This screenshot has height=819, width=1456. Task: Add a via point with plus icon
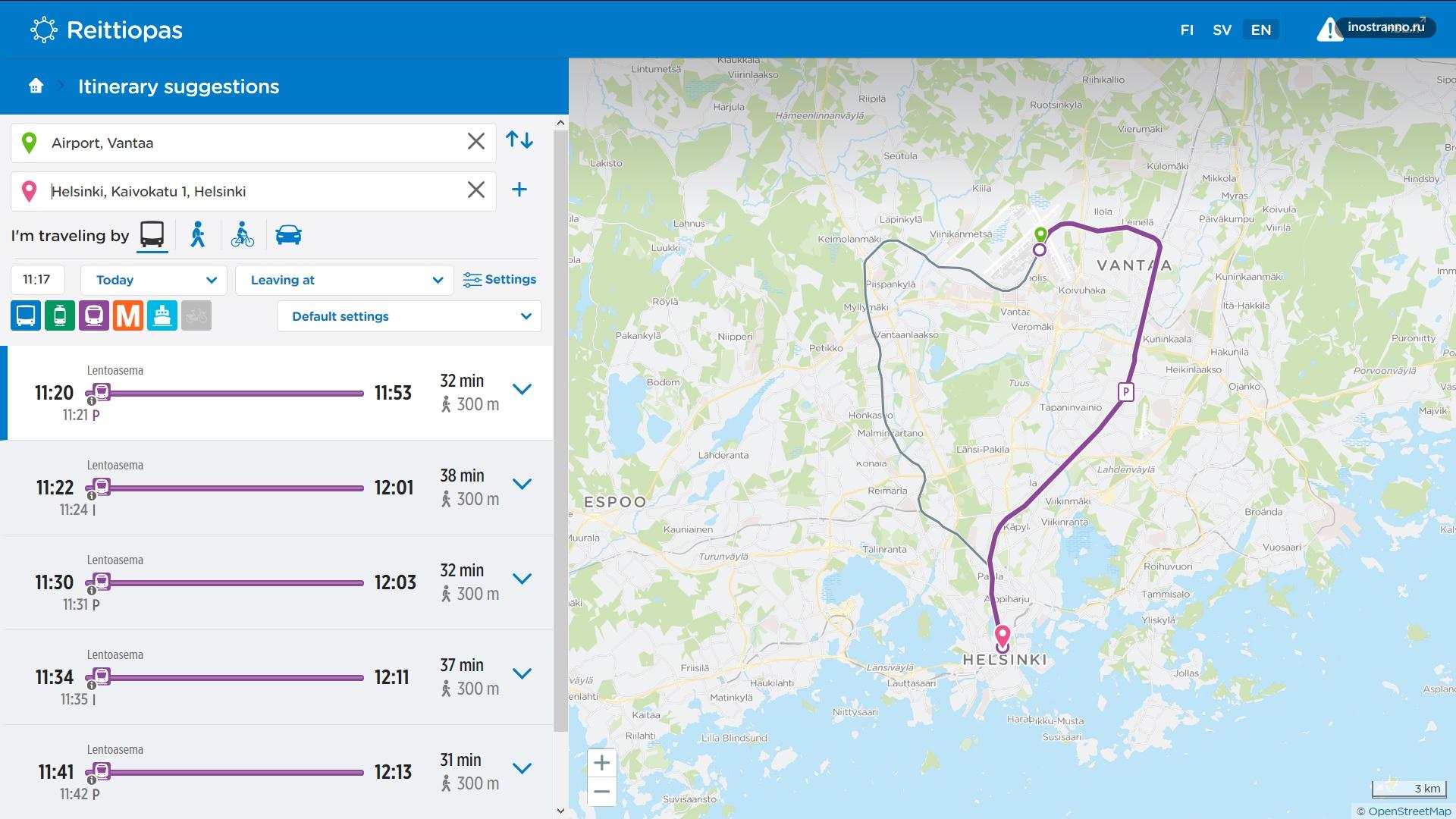click(x=519, y=190)
